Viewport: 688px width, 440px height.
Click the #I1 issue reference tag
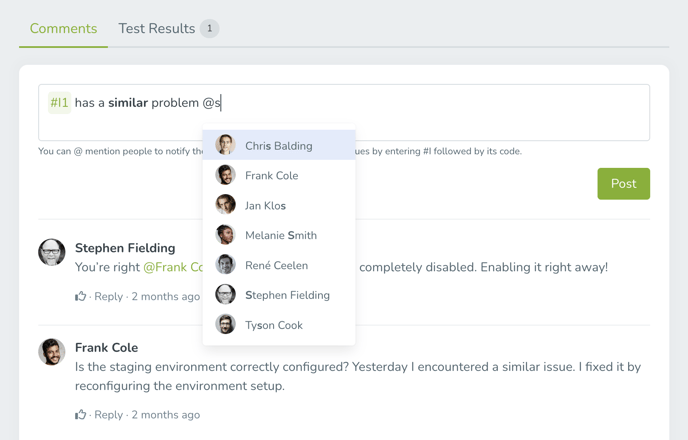pos(59,103)
